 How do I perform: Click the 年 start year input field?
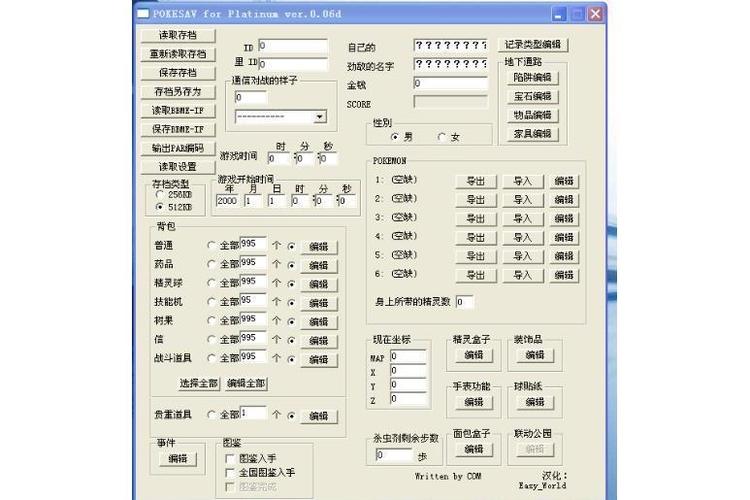coord(227,201)
